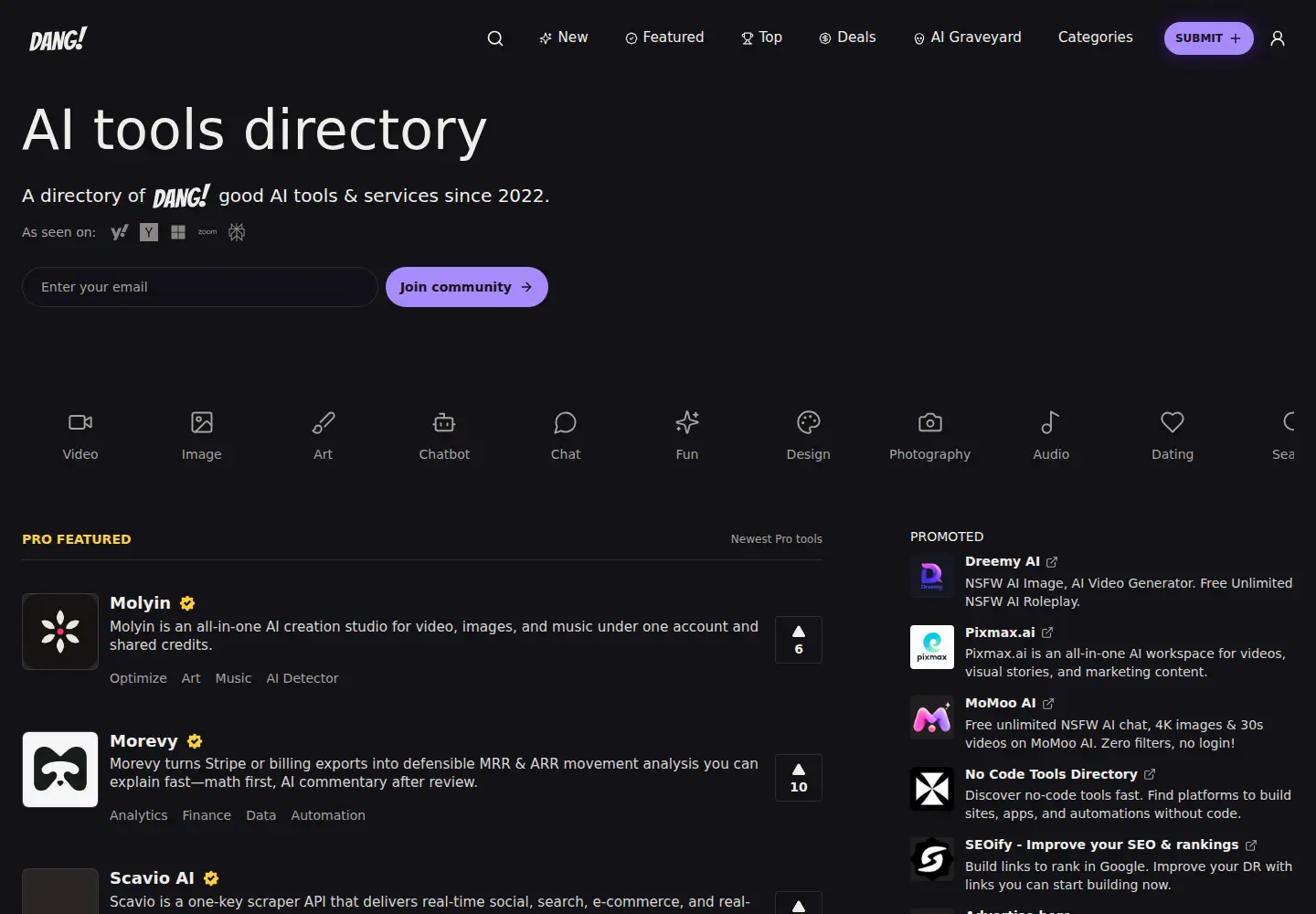Click the SUBMIT button

click(x=1208, y=38)
